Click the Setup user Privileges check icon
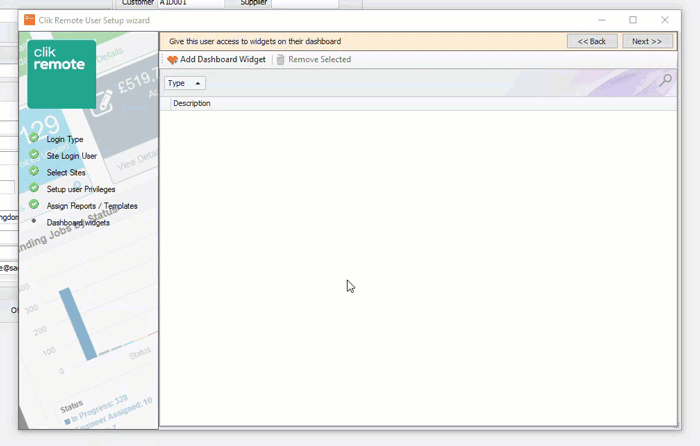Image resolution: width=700 pixels, height=446 pixels. 34,188
